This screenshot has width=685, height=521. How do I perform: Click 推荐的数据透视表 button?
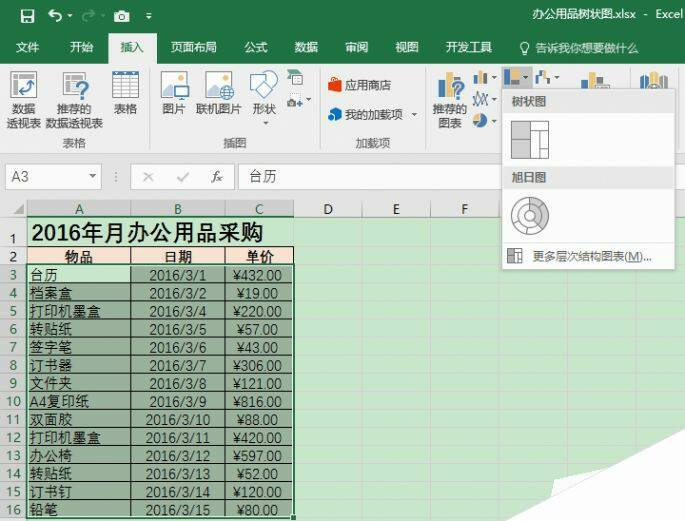coord(74,100)
